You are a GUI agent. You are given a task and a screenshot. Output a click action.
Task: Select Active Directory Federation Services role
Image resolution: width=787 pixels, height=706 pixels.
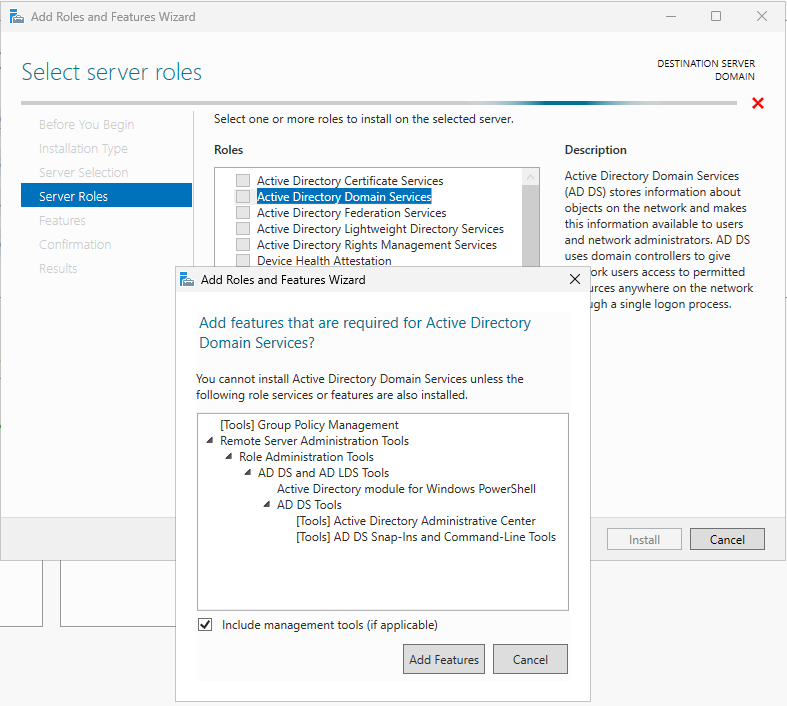pyautogui.click(x=243, y=213)
